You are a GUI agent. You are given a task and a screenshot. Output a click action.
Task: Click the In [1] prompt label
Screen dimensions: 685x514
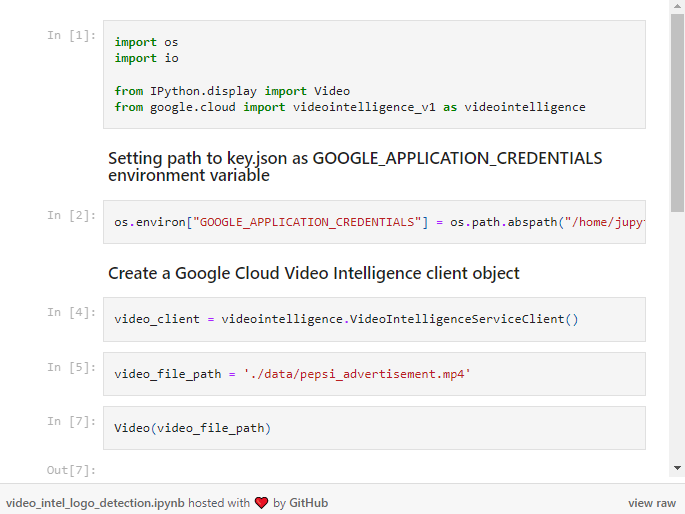pyautogui.click(x=71, y=35)
